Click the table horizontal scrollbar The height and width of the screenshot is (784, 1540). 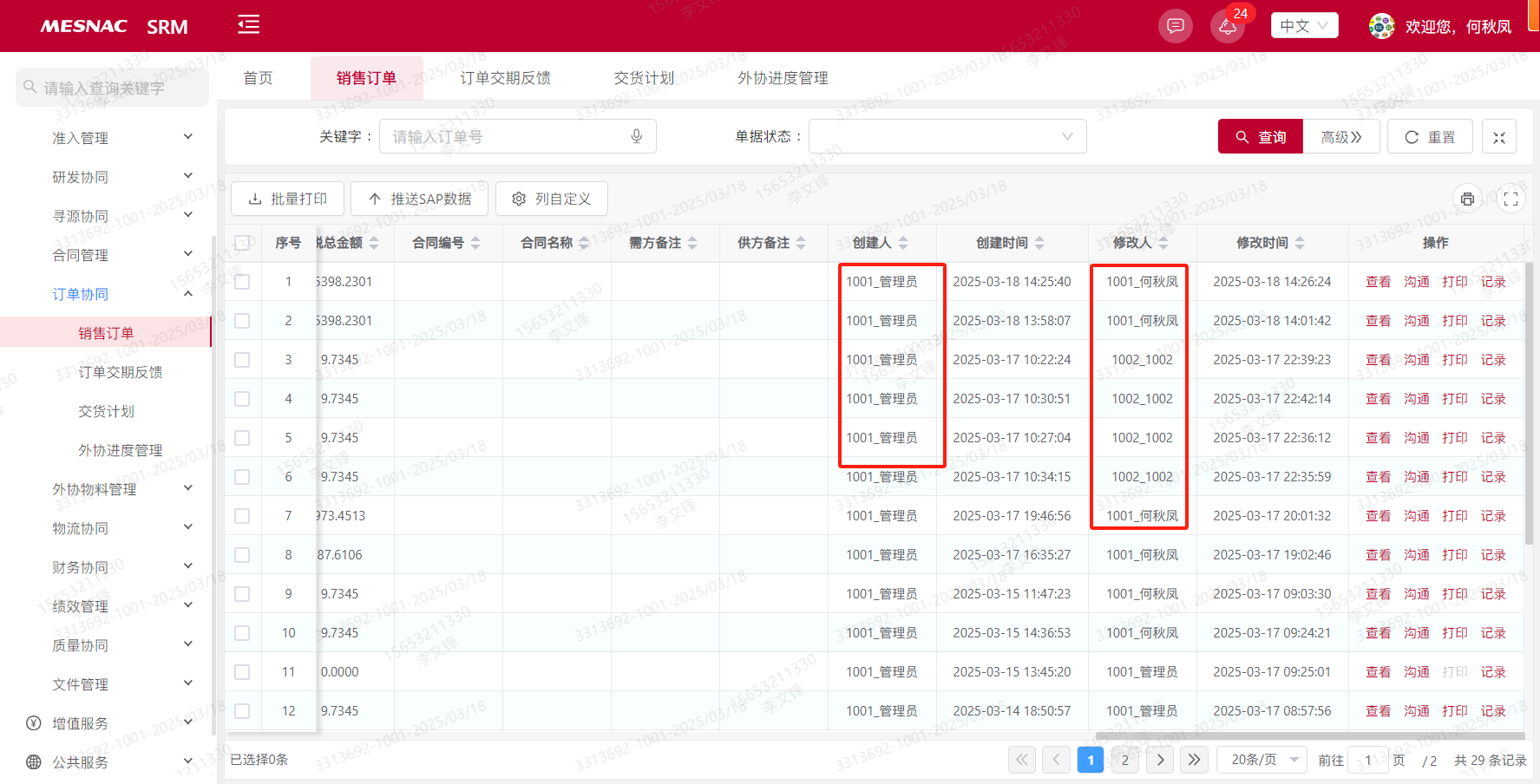[x=1310, y=736]
